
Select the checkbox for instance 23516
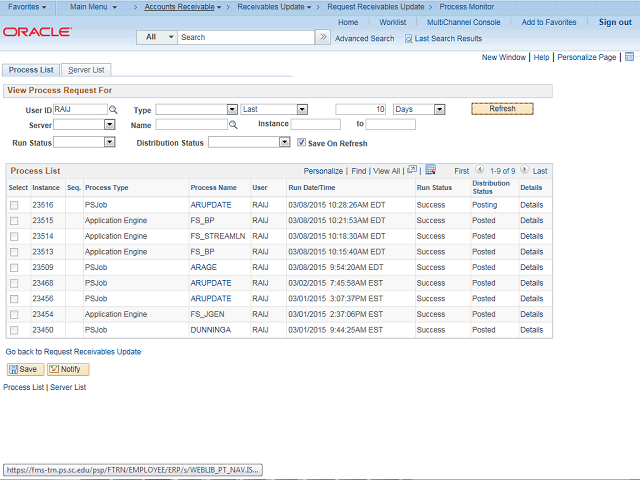click(x=14, y=204)
